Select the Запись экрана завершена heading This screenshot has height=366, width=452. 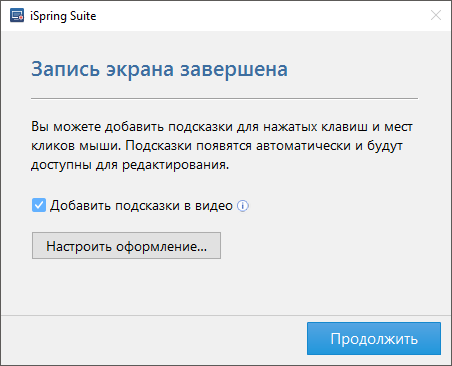click(159, 69)
